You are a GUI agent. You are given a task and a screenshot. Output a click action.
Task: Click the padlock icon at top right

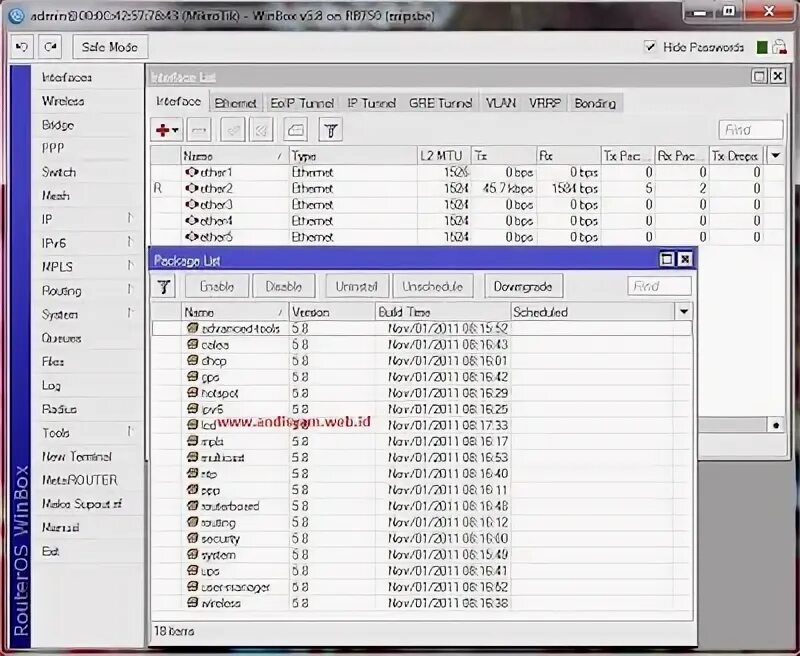coord(779,47)
